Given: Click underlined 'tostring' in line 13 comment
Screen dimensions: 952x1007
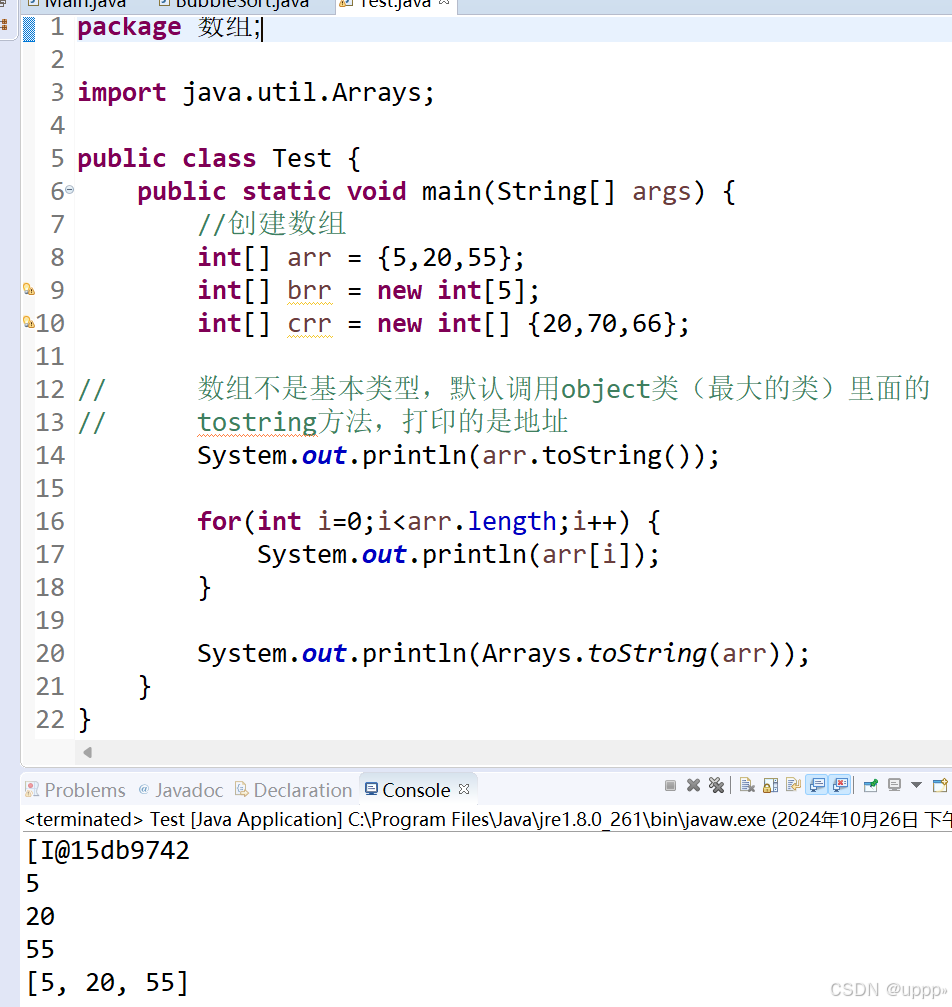Looking at the screenshot, I should coord(257,423).
